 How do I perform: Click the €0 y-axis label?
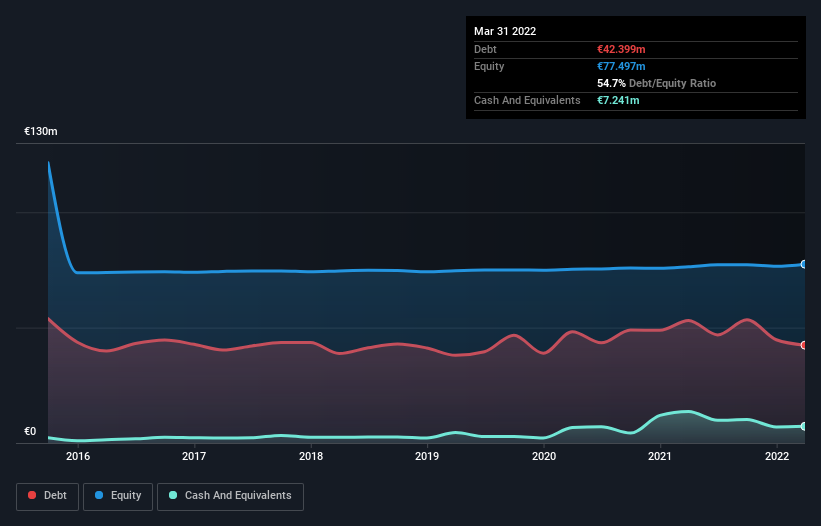pyautogui.click(x=30, y=432)
